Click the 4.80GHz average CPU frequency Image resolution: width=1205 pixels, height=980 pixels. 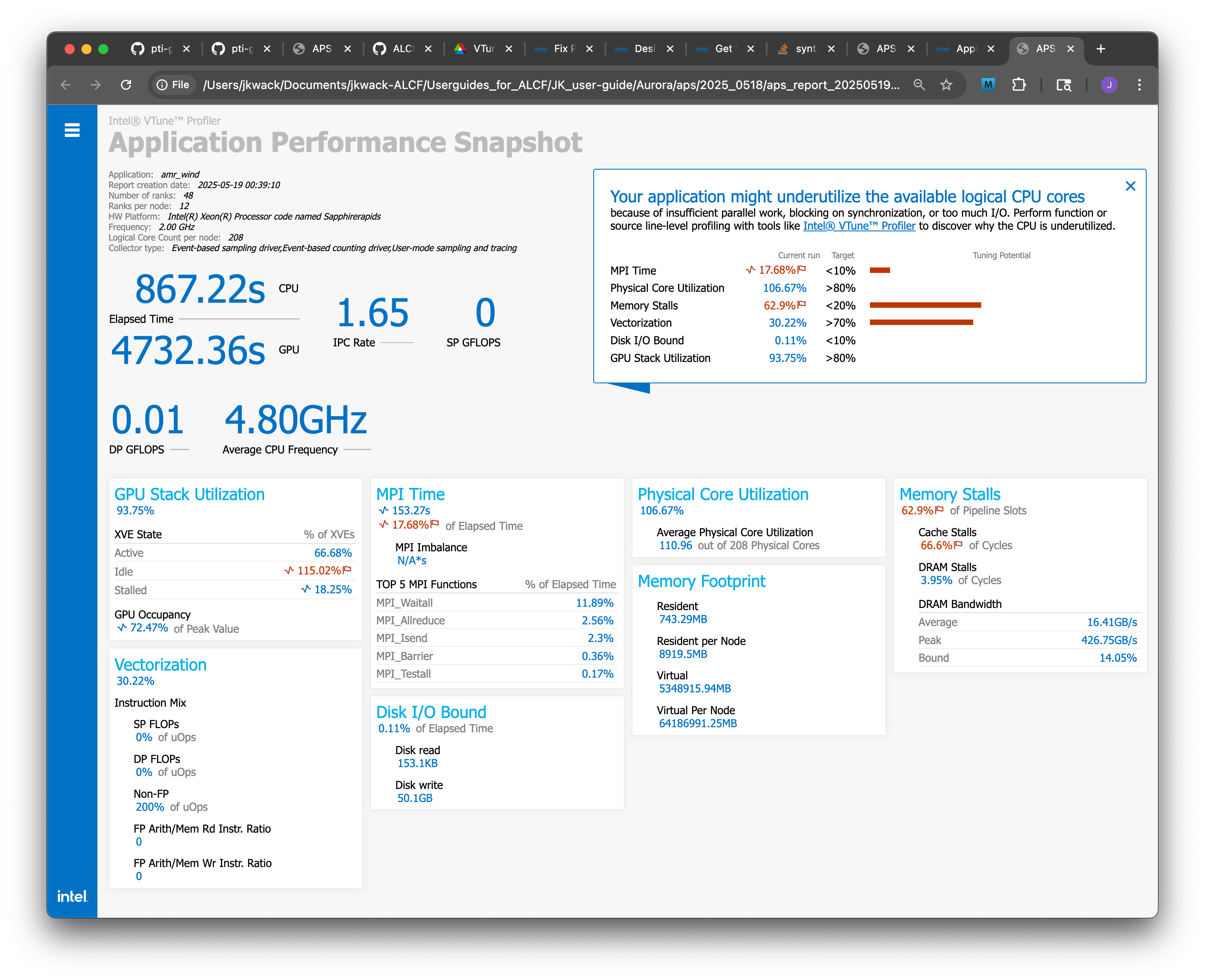[295, 419]
